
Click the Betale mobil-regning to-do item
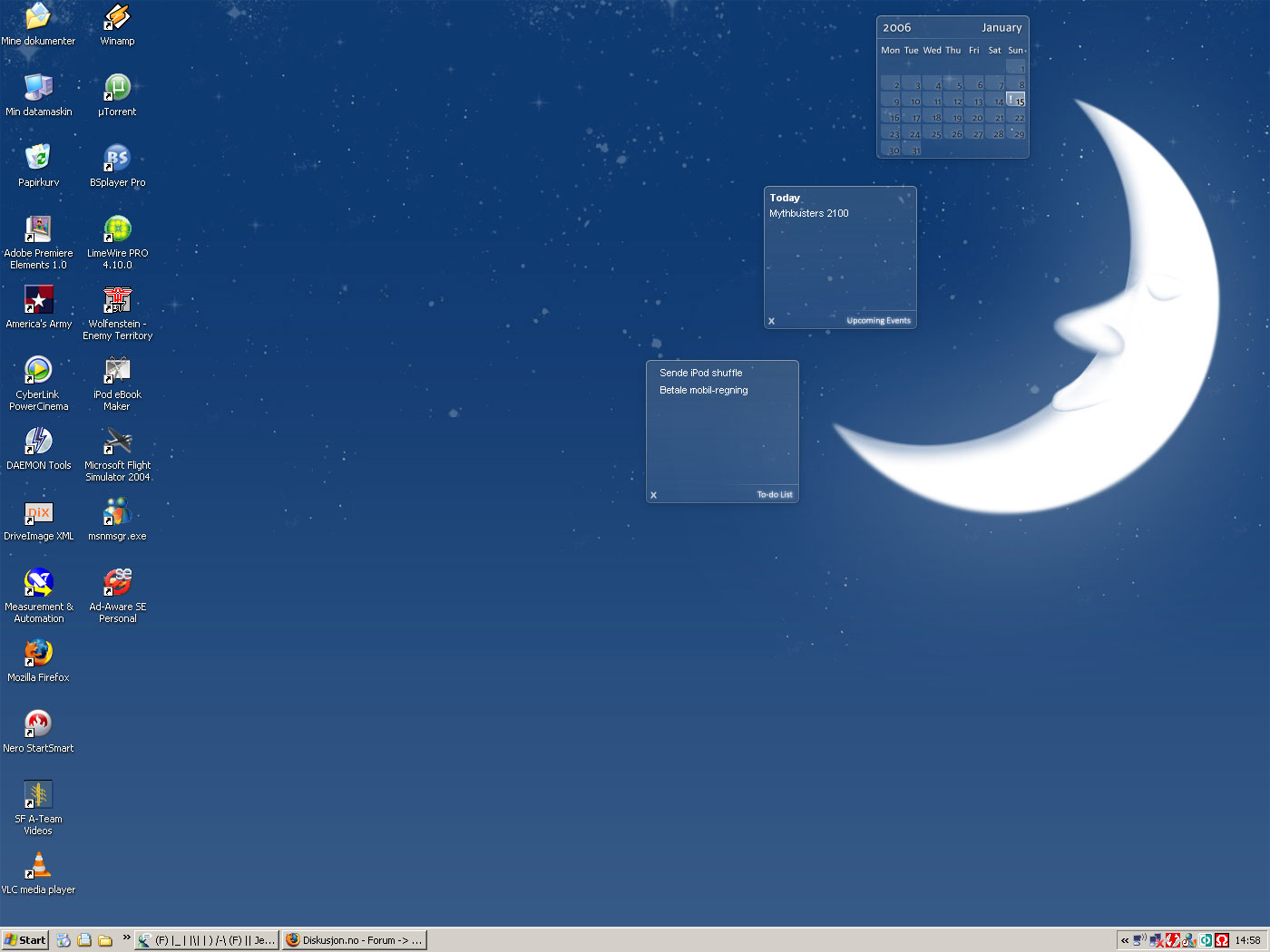click(x=703, y=391)
